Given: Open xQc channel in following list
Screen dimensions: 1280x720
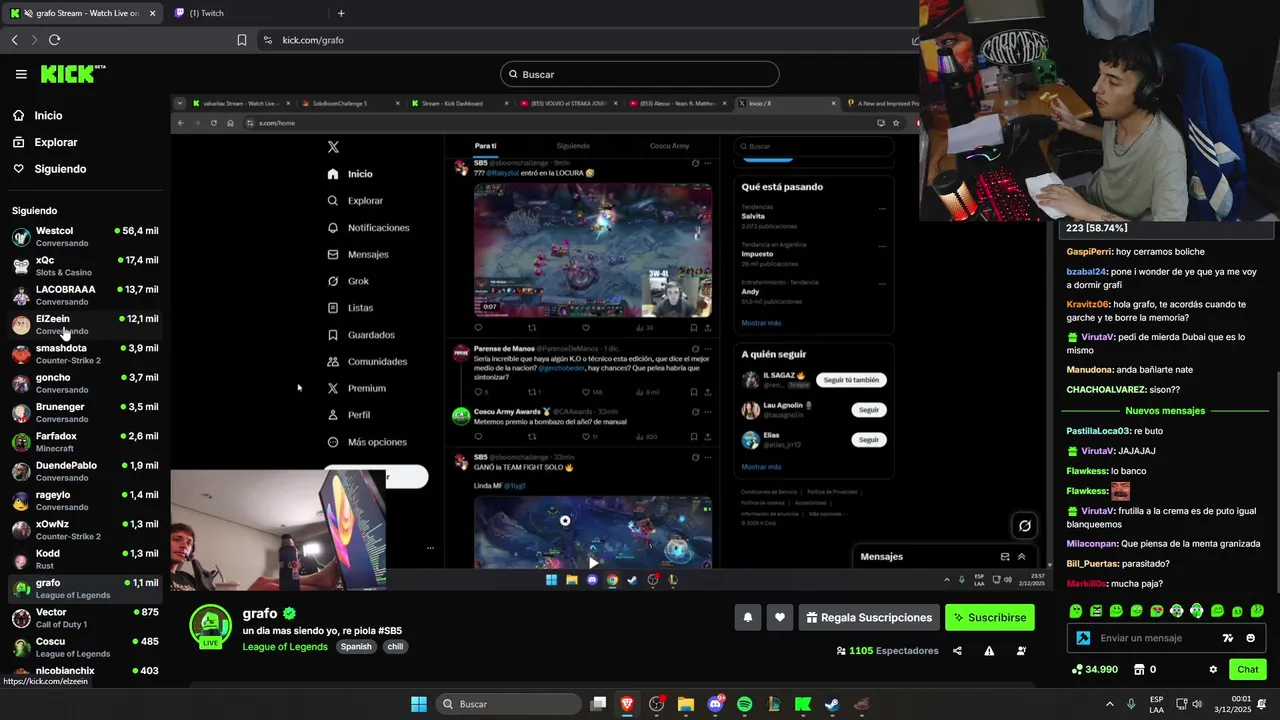Looking at the screenshot, I should [x=85, y=266].
